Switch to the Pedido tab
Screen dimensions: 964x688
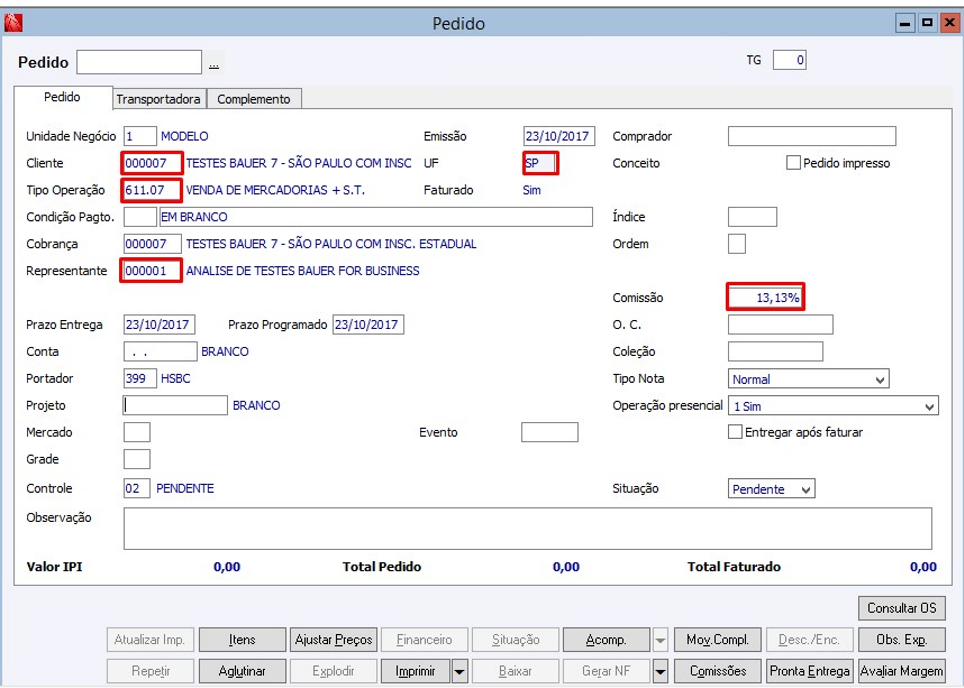click(x=62, y=97)
